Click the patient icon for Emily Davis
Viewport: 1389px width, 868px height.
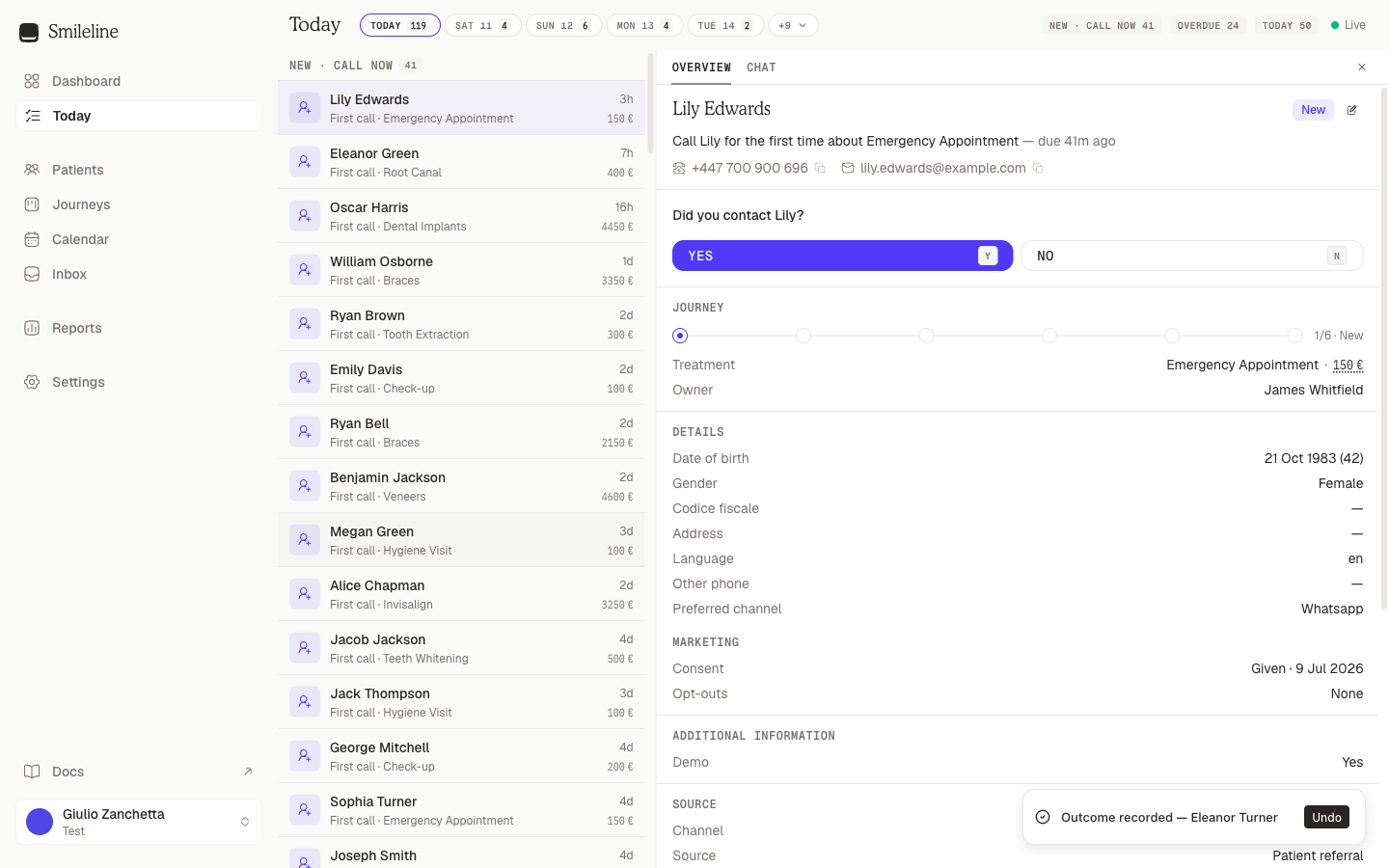click(x=305, y=378)
